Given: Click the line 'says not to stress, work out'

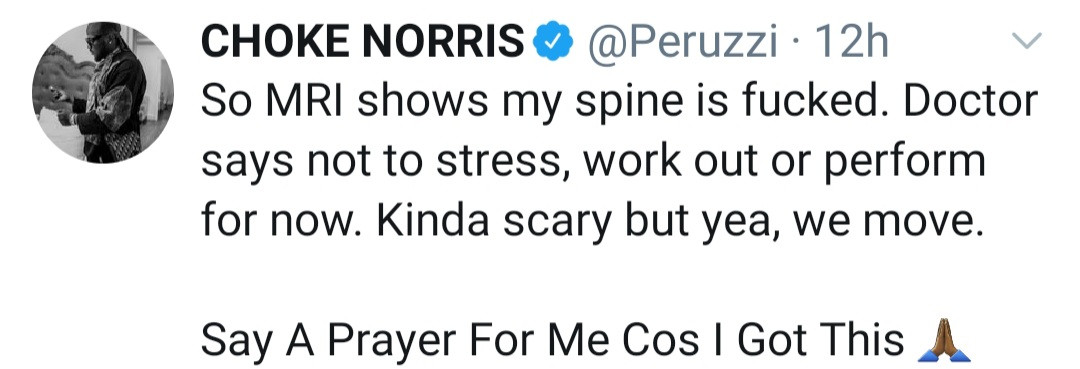Looking at the screenshot, I should pyautogui.click(x=593, y=162).
